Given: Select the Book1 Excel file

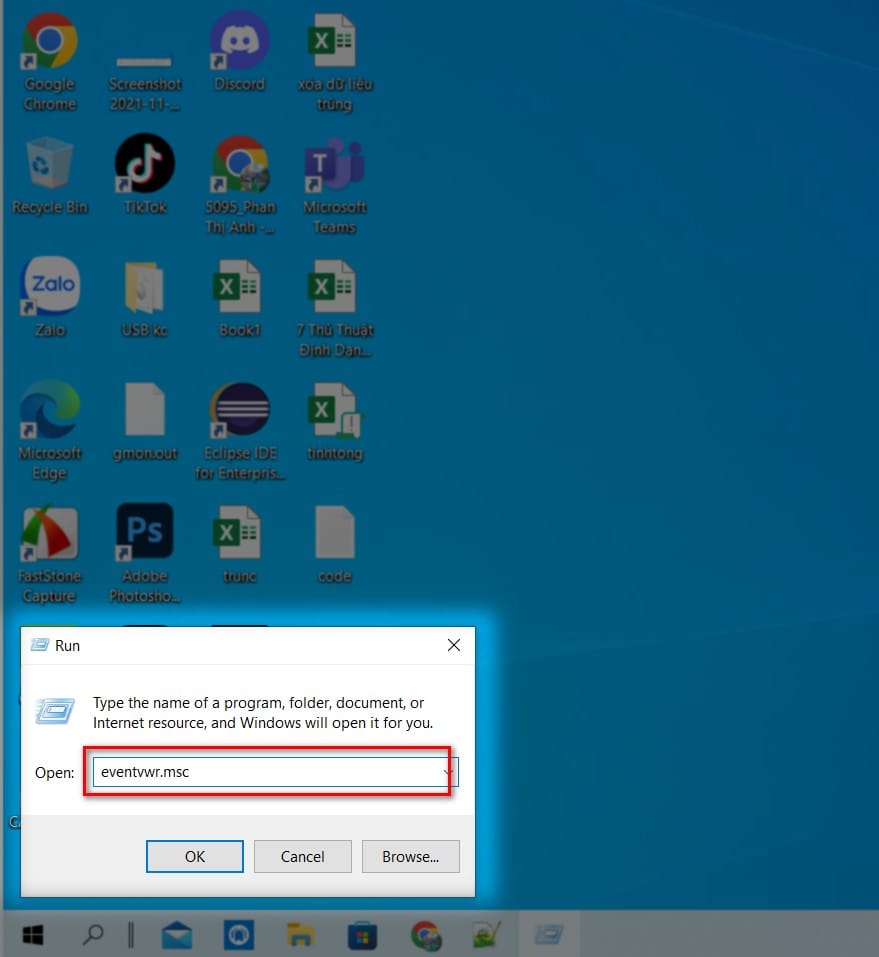Looking at the screenshot, I should coord(239,298).
